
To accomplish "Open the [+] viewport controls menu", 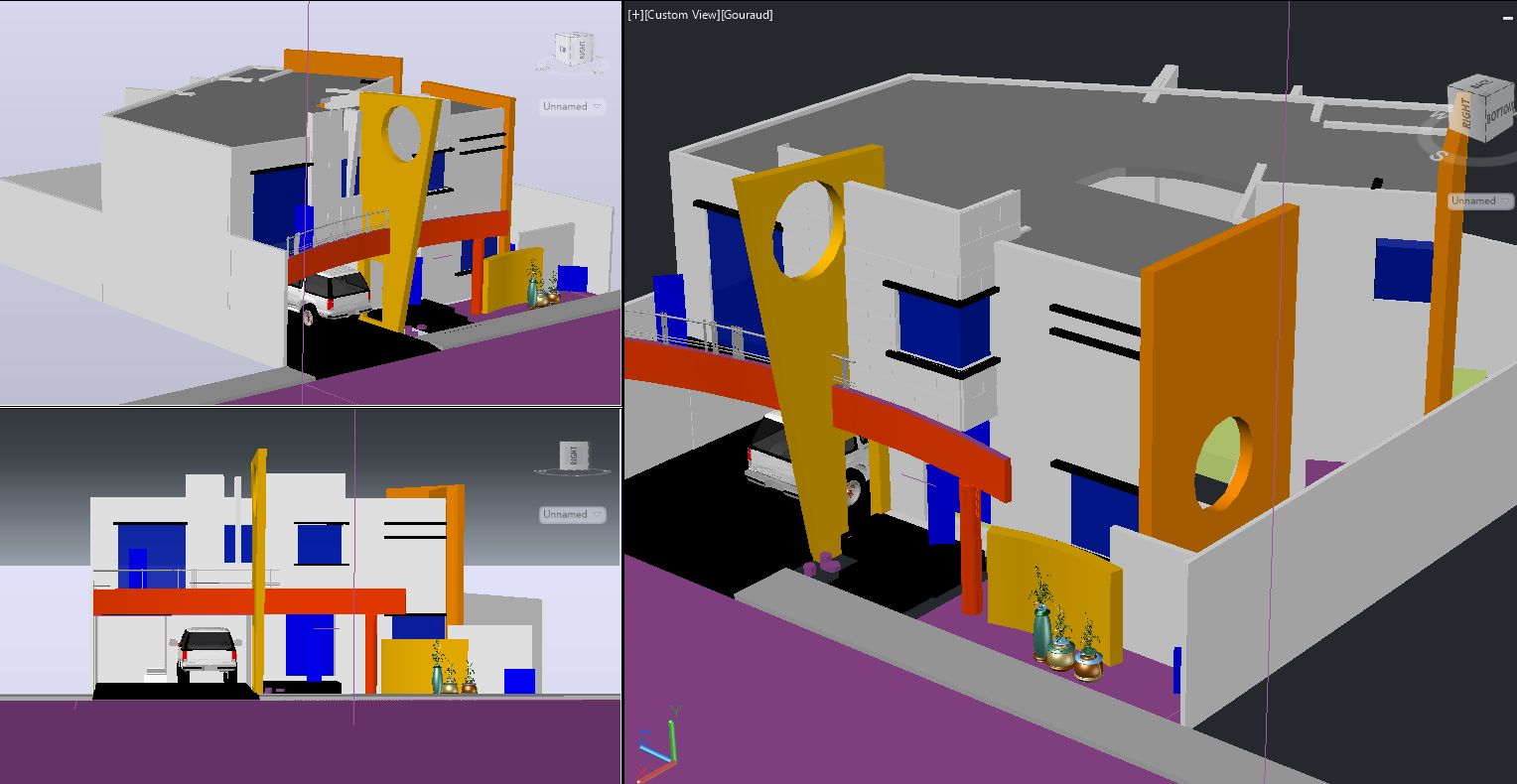I will 635,15.
